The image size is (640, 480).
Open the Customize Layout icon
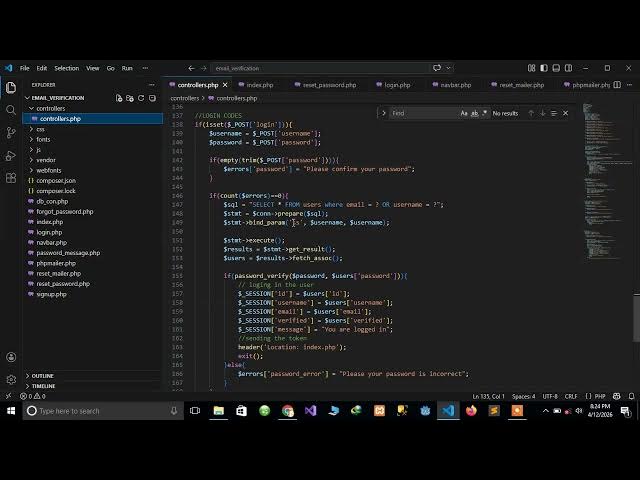click(x=531, y=68)
